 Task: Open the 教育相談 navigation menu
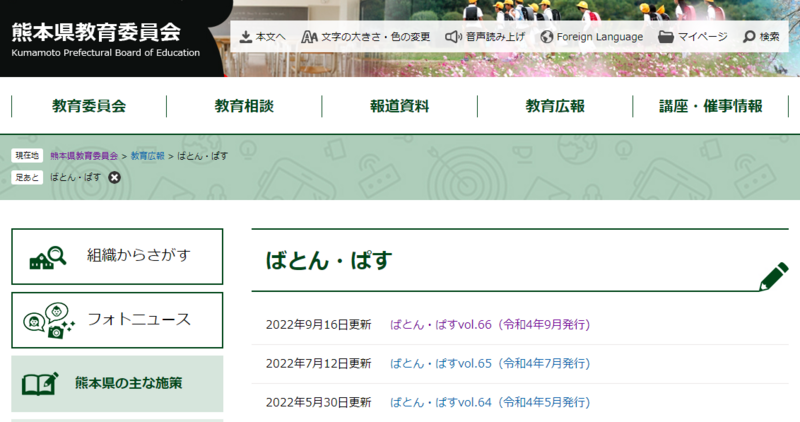(x=244, y=107)
